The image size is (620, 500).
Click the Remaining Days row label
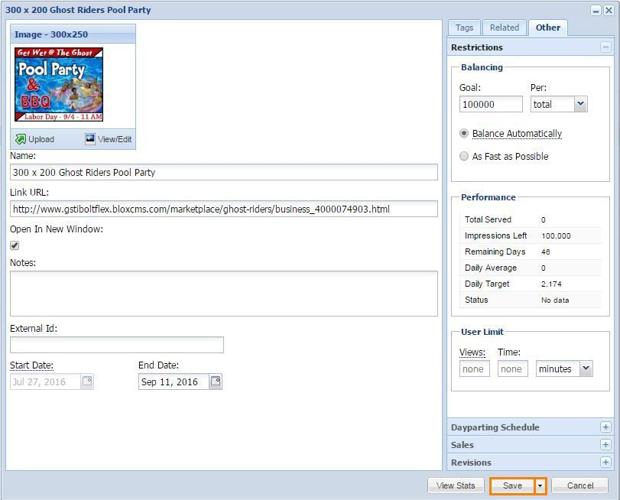(x=495, y=252)
